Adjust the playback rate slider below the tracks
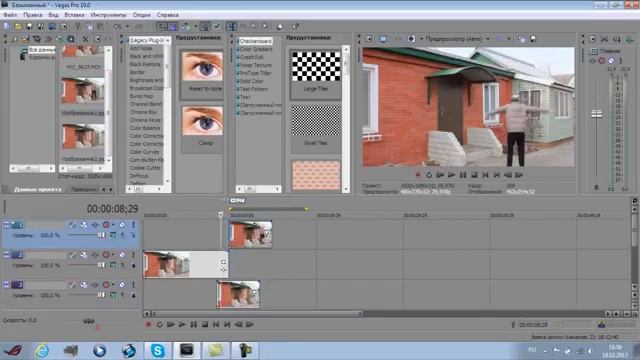 pyautogui.click(x=89, y=321)
